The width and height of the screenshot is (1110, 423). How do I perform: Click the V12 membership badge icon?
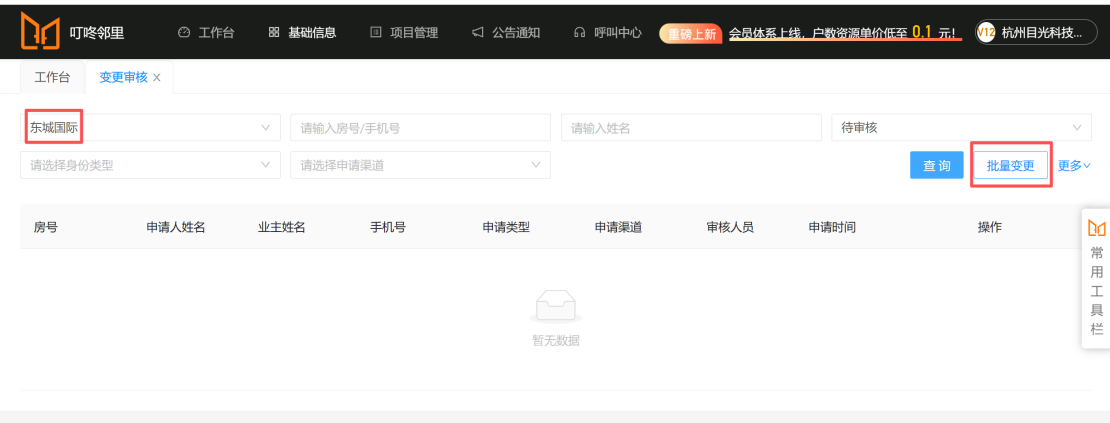(986, 33)
